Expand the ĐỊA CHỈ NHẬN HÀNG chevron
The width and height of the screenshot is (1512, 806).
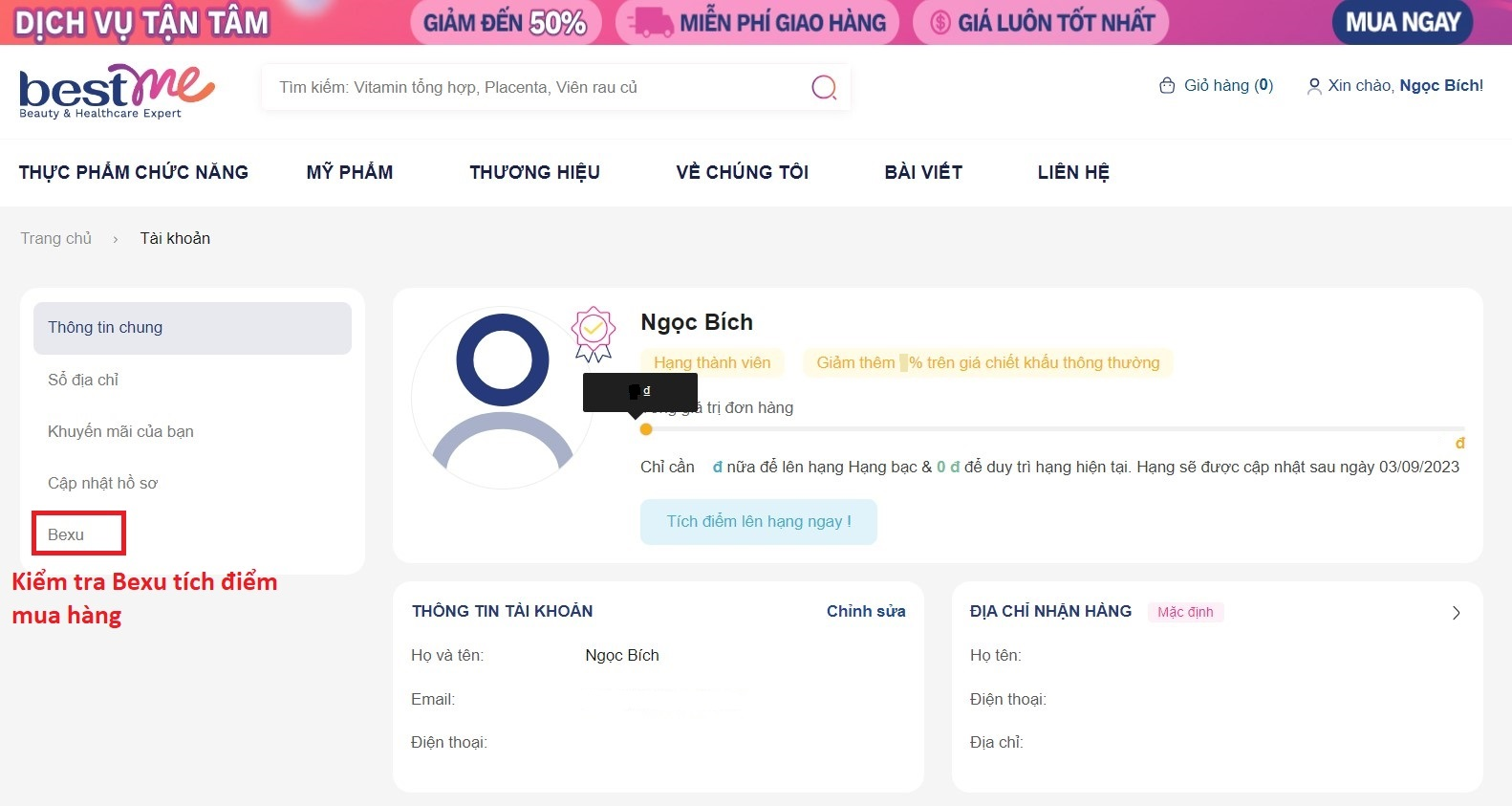(1456, 612)
